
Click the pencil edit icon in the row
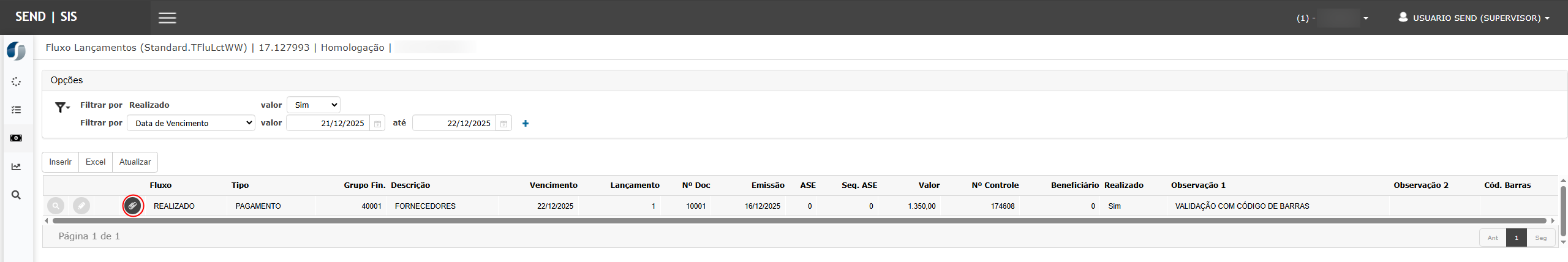point(81,206)
